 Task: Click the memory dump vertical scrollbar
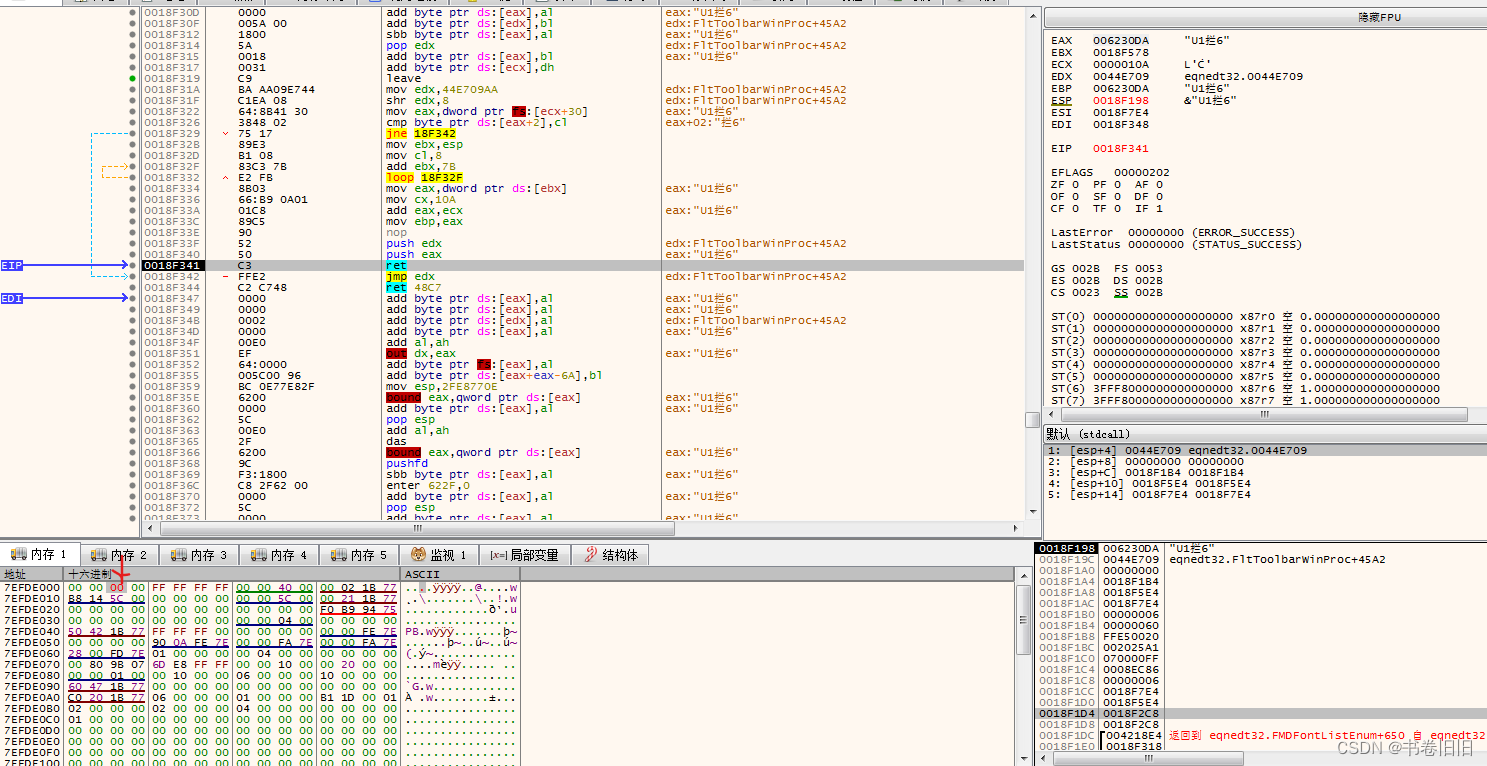pos(1023,667)
